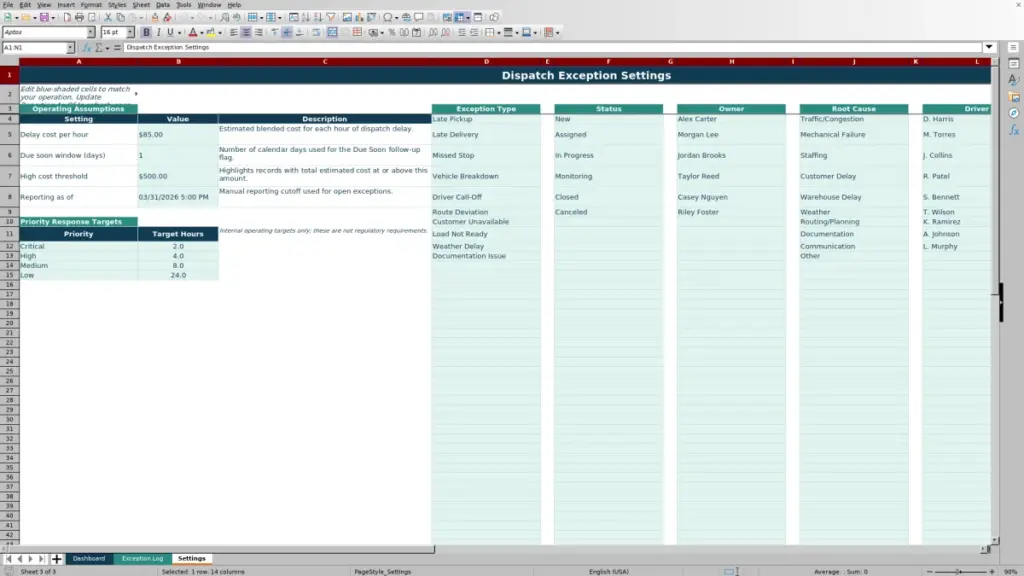Open the Borders dropdown arrow
Viewport: 1024px width, 576px height.
pos(499,32)
